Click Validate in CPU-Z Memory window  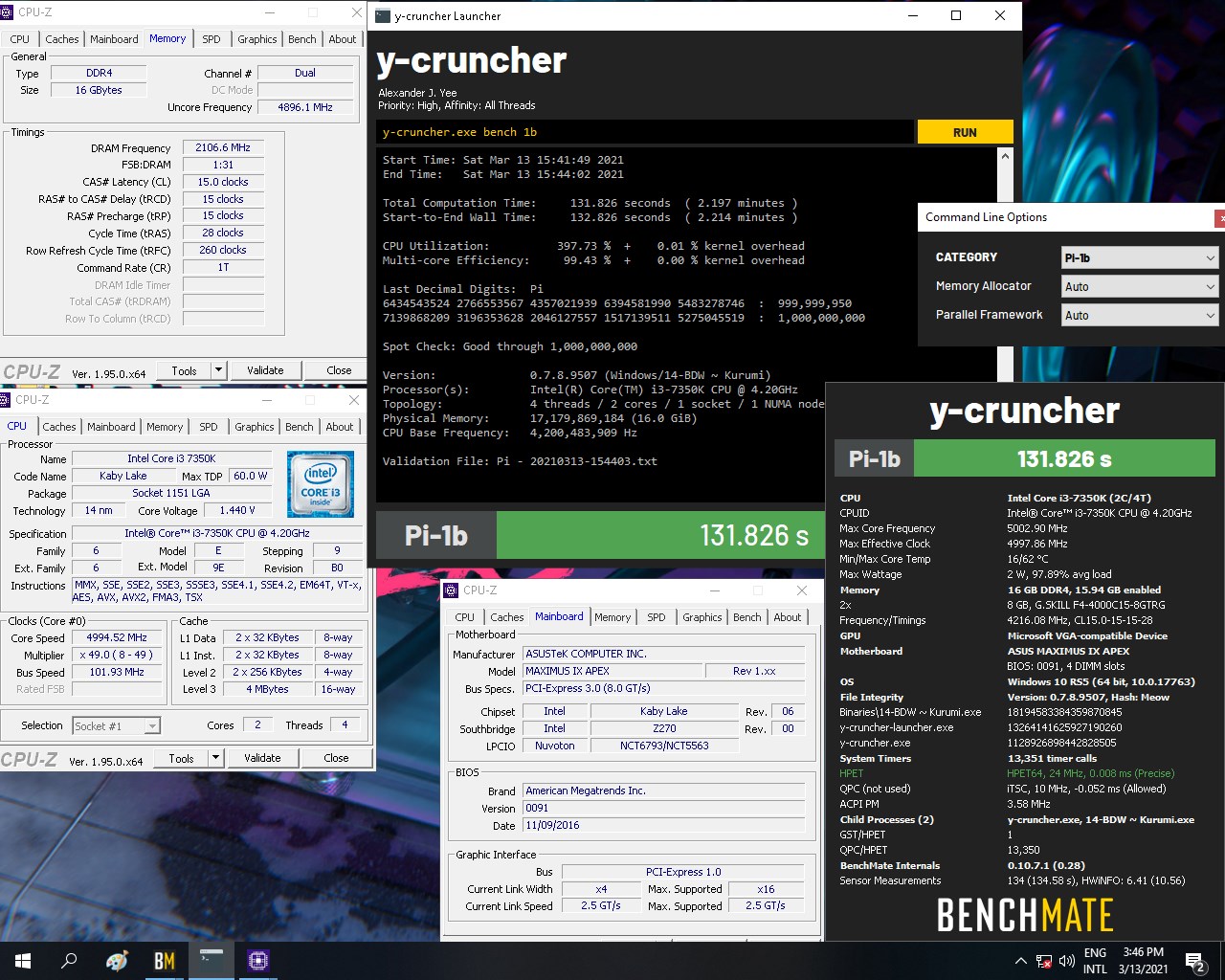(265, 370)
